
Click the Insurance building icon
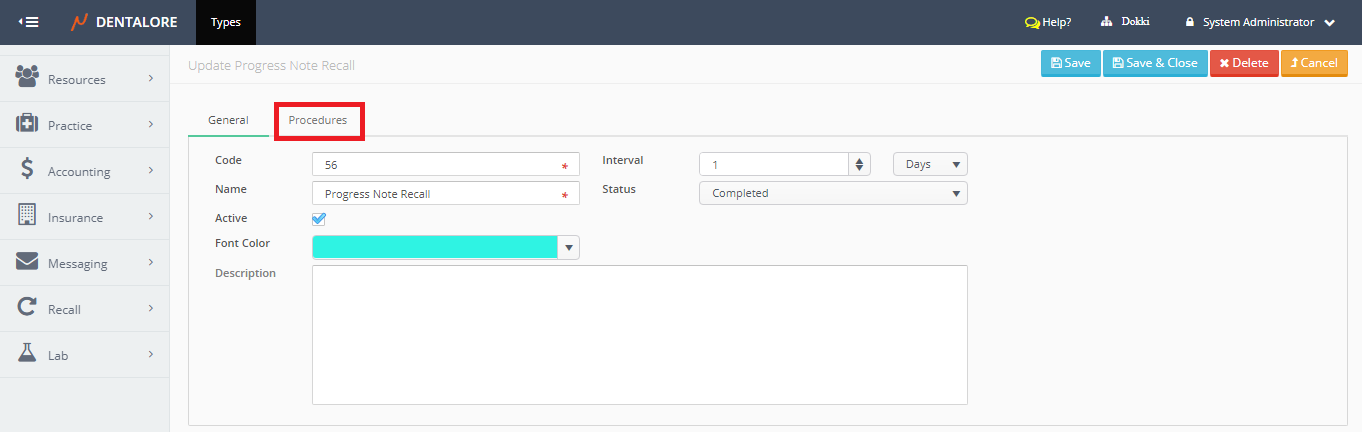(27, 216)
